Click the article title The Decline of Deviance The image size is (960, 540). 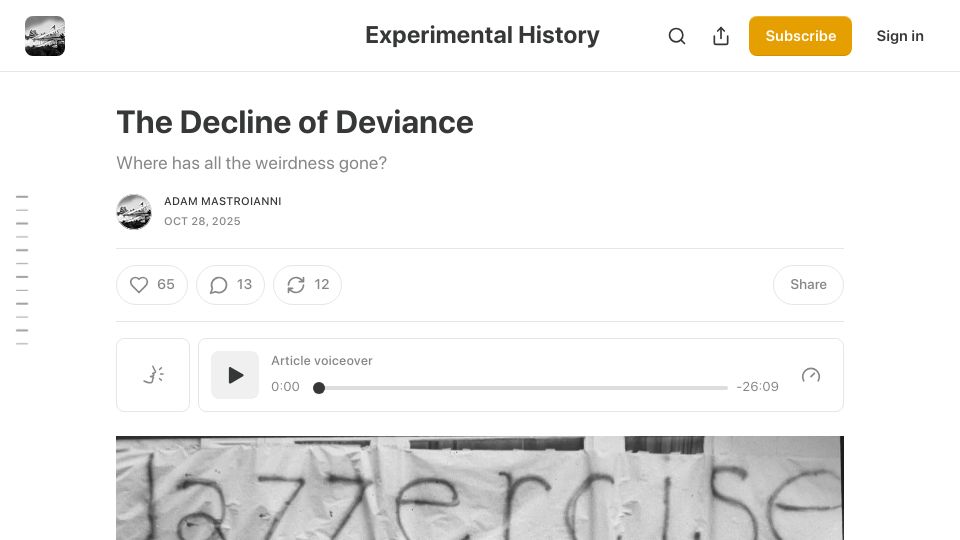point(294,122)
